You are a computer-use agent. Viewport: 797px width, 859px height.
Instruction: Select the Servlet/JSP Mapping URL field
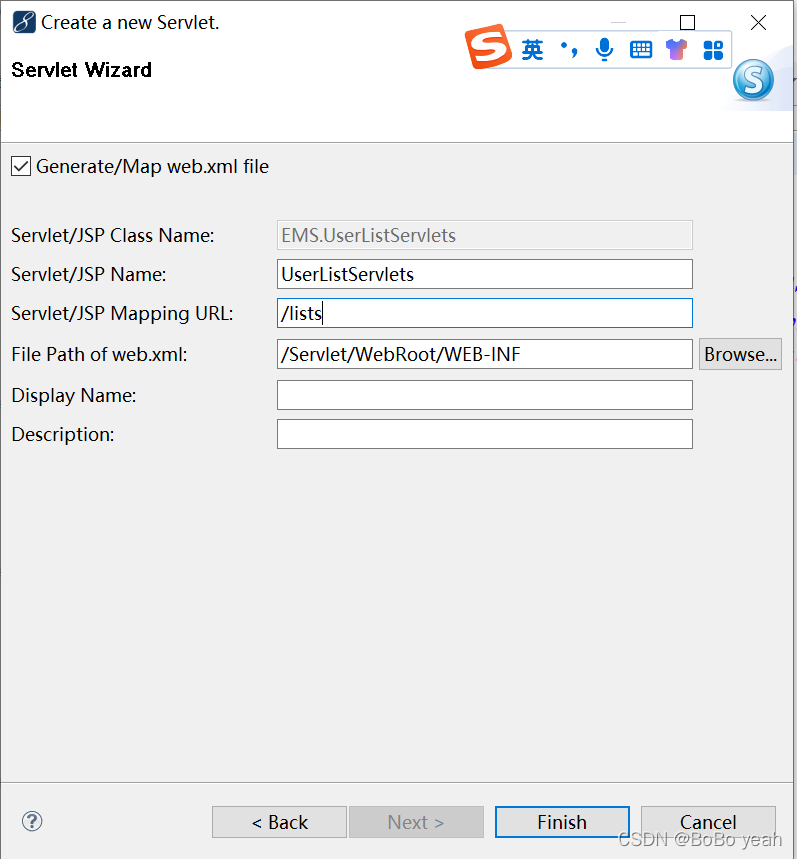[x=484, y=313]
